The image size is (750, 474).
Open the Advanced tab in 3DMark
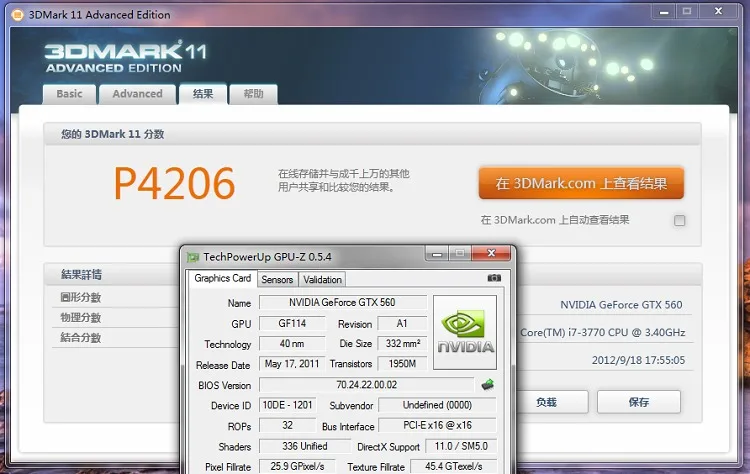coord(138,94)
